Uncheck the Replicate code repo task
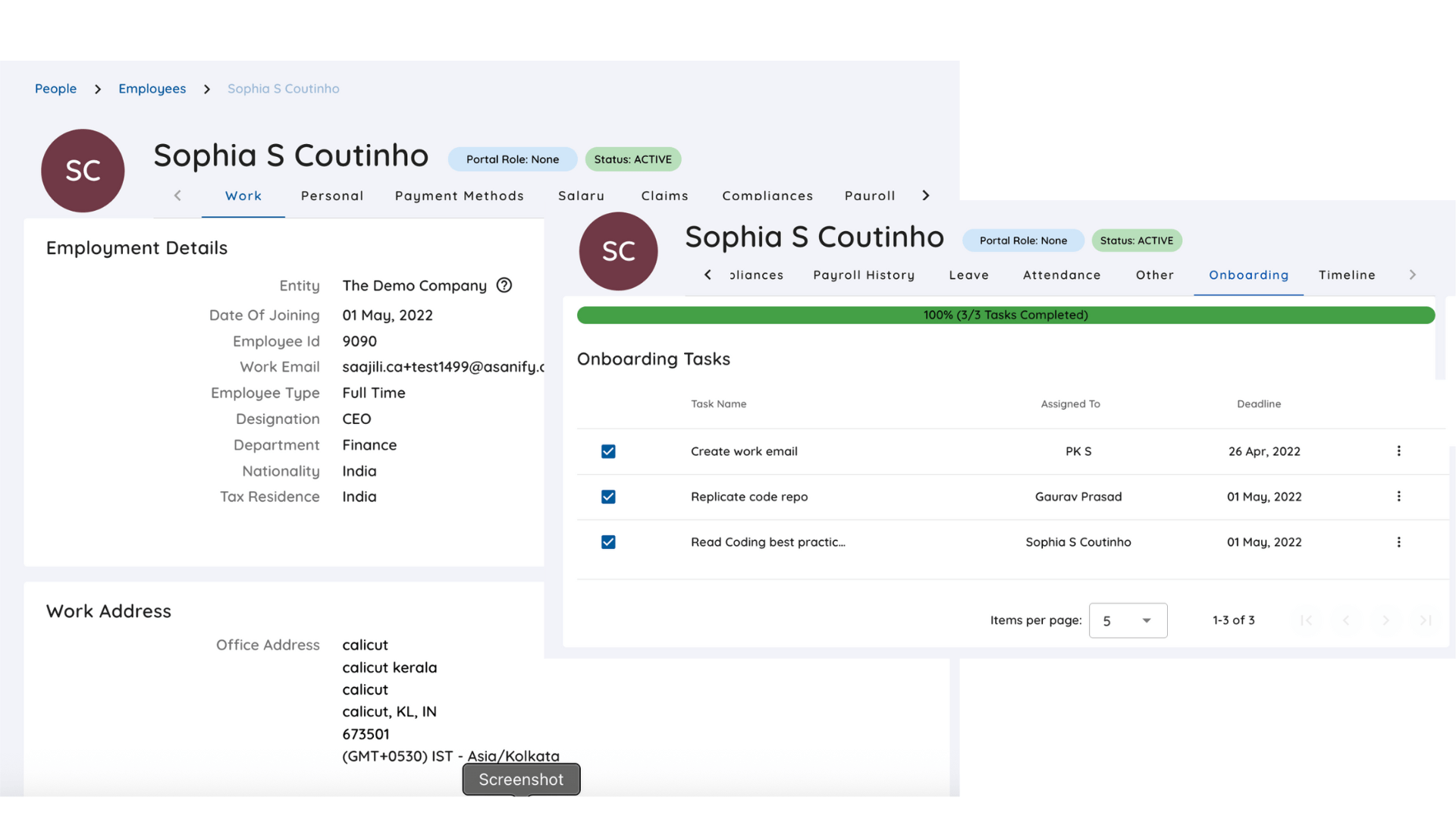The image size is (1456, 819). pos(608,497)
